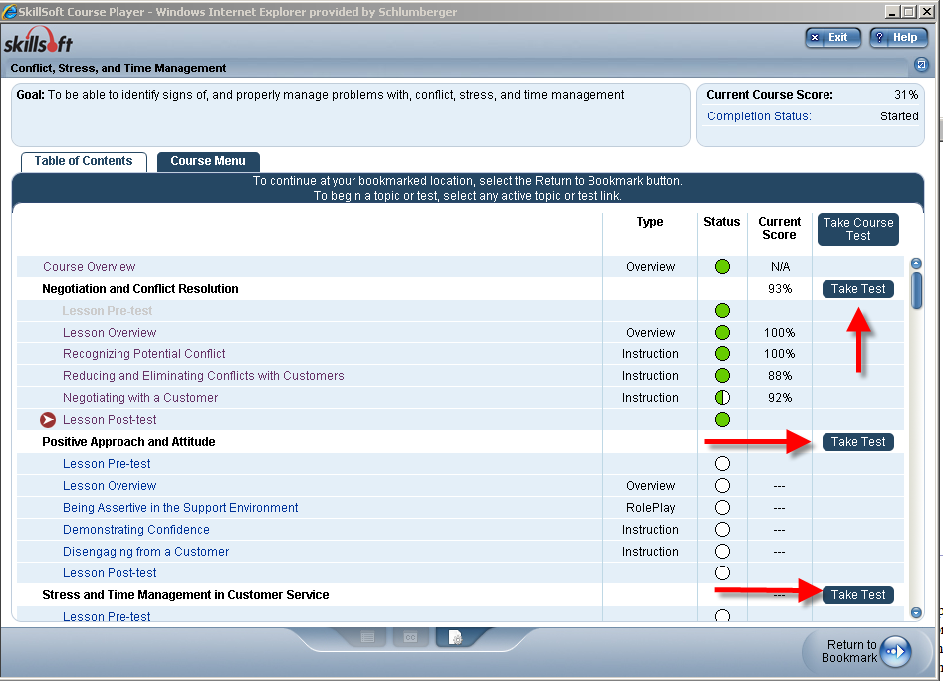943x681 pixels.
Task: Click empty status circle for Disengaging from a Customer
Action: pyautogui.click(x=722, y=552)
